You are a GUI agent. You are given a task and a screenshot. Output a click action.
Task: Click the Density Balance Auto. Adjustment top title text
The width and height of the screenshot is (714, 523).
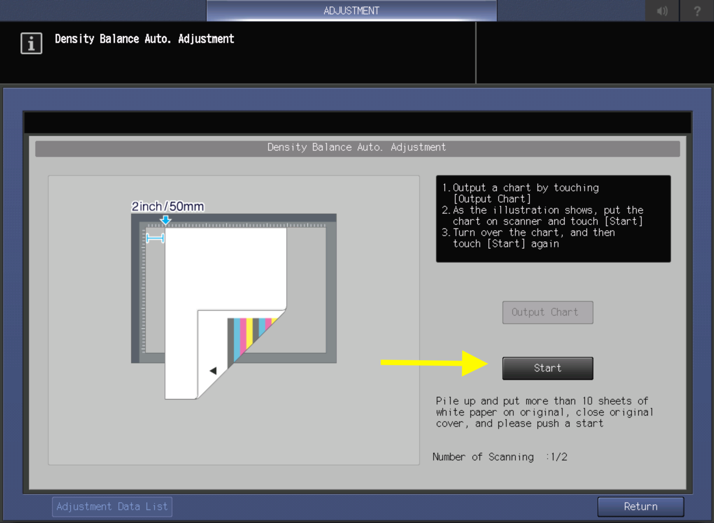click(x=144, y=39)
